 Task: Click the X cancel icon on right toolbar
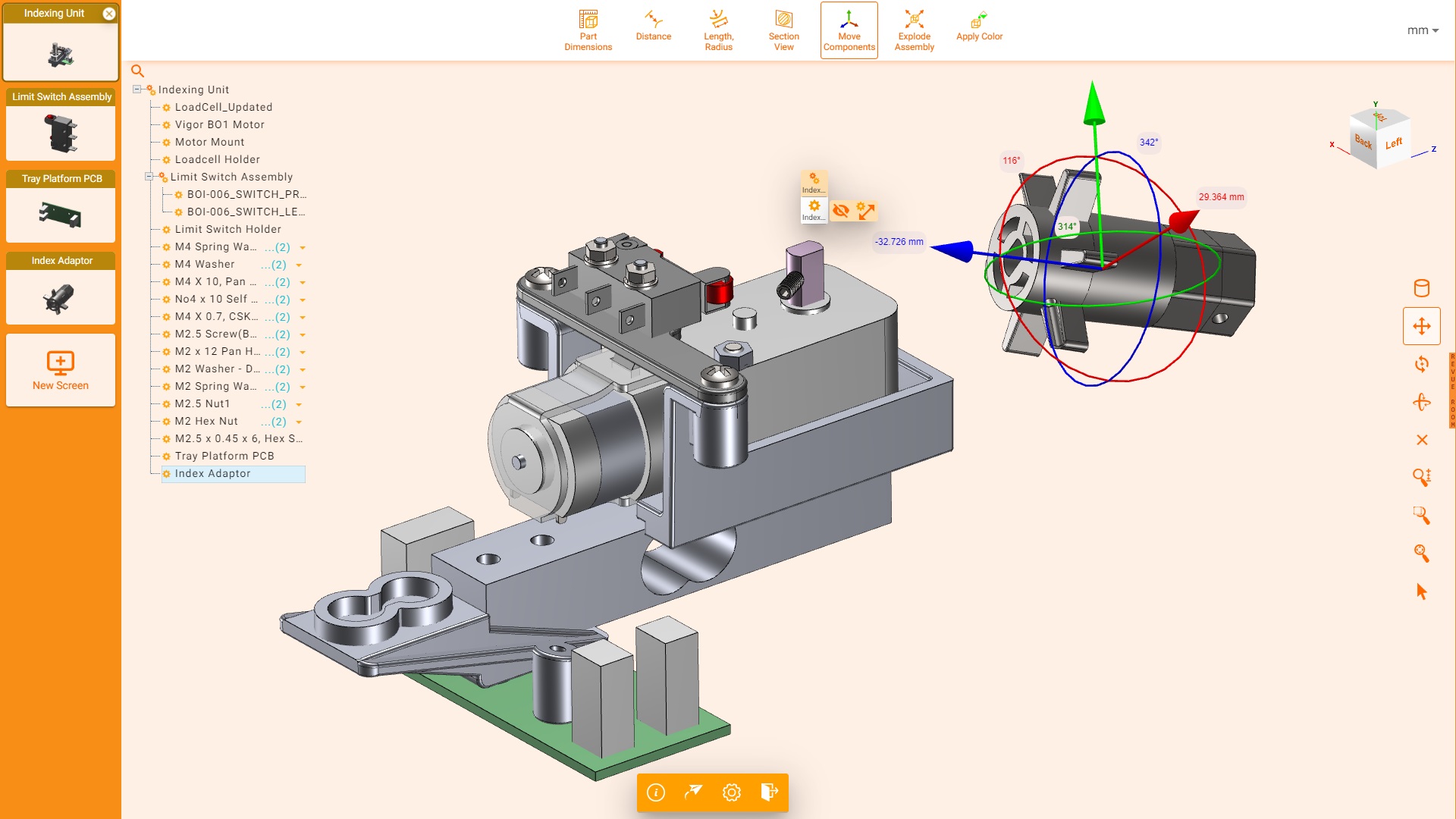pyautogui.click(x=1422, y=440)
